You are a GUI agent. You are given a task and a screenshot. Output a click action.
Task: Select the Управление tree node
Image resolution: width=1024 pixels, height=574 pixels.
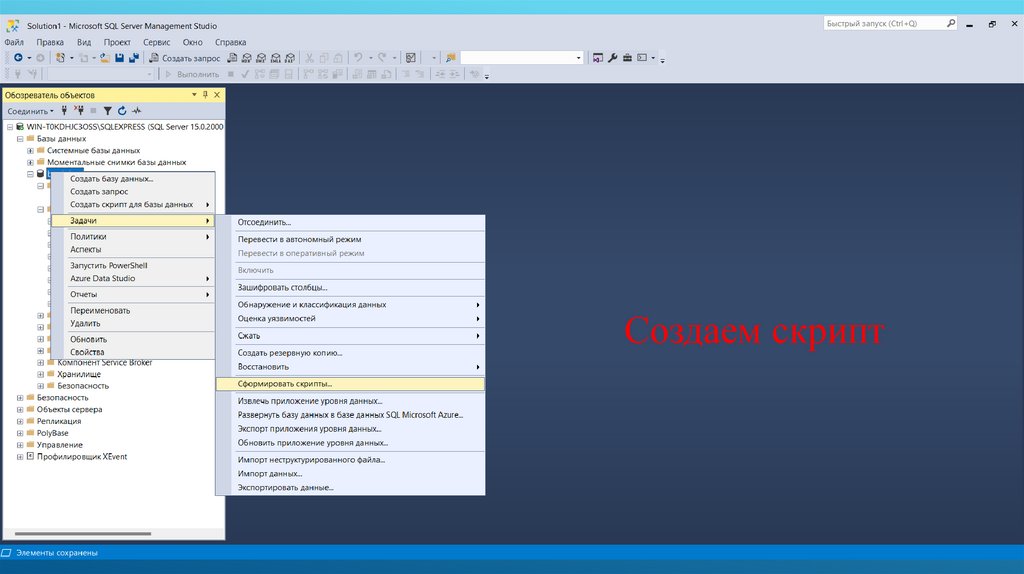tap(60, 444)
